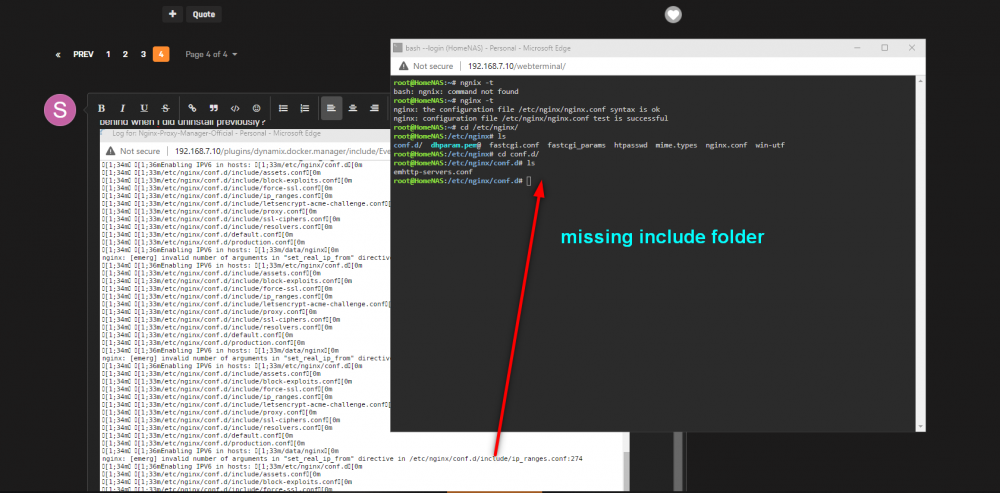The image size is (1000, 493).
Task: Click the webterminal window scrollbar
Action: tap(920, 253)
